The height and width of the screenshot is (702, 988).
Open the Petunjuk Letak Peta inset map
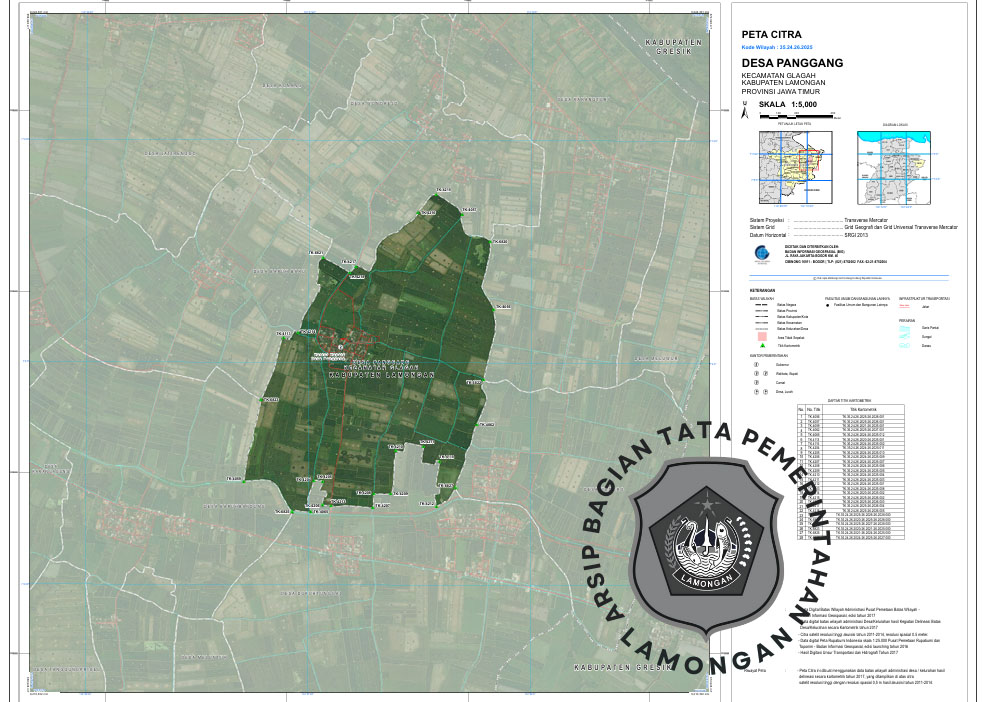pos(794,165)
